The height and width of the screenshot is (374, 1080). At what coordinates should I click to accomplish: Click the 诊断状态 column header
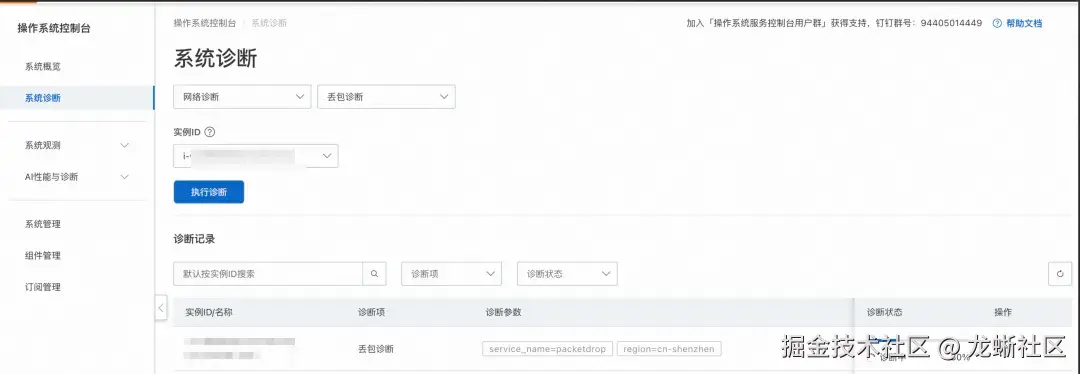[884, 312]
